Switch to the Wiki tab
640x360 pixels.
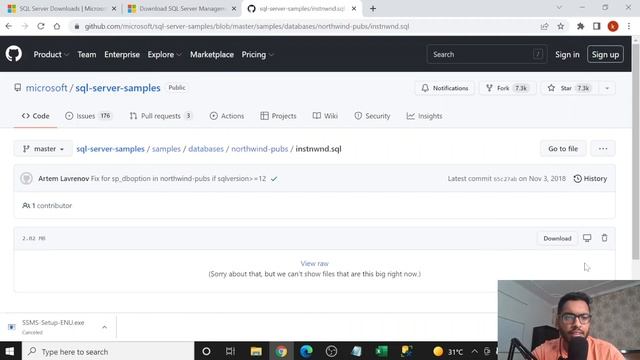tap(325, 116)
